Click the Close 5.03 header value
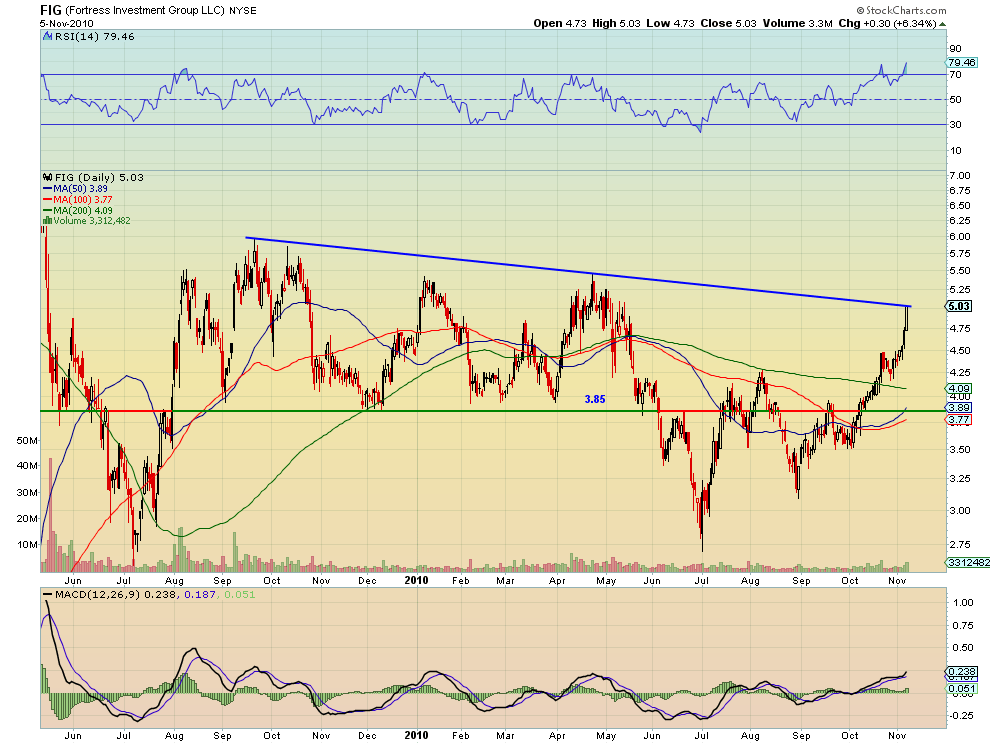This screenshot has width=990, height=744. pos(728,23)
